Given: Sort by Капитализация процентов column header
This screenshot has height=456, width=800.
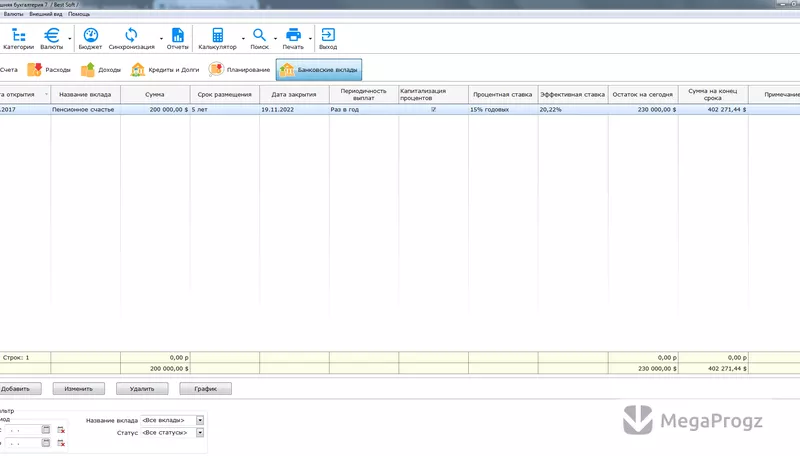Looking at the screenshot, I should (x=433, y=94).
